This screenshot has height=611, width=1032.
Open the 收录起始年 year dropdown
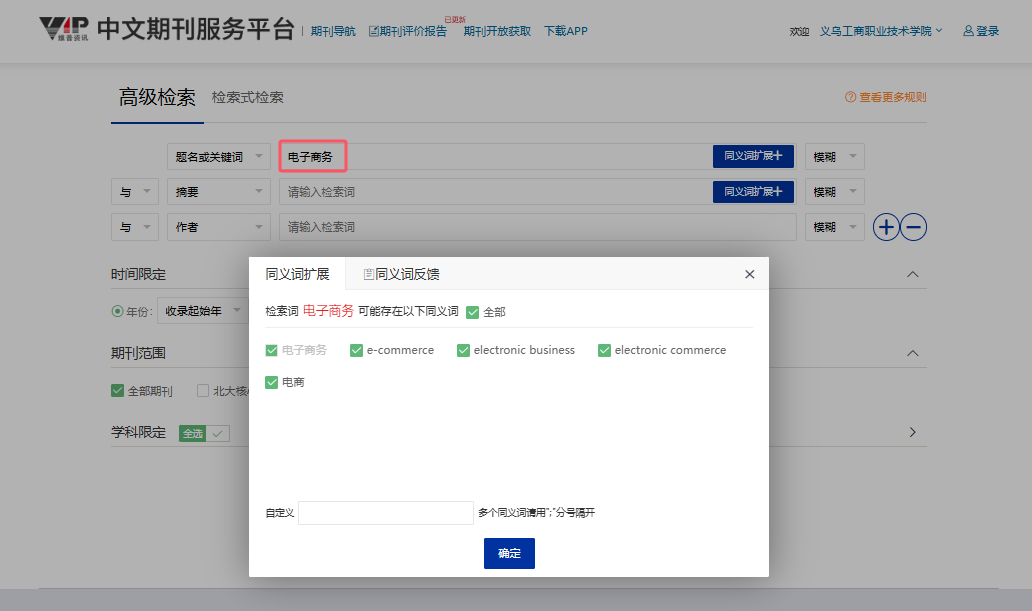203,311
